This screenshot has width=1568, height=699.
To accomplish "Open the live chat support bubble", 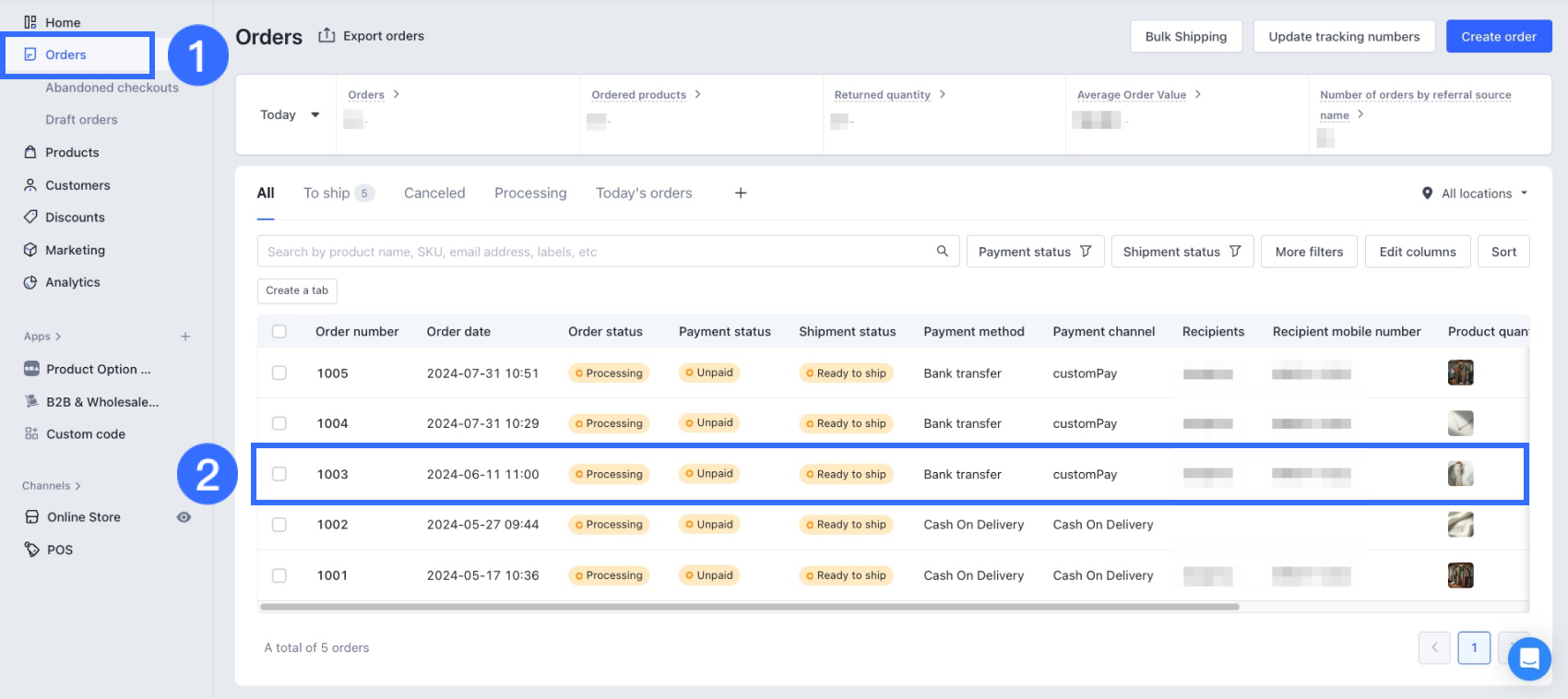I will [x=1528, y=658].
